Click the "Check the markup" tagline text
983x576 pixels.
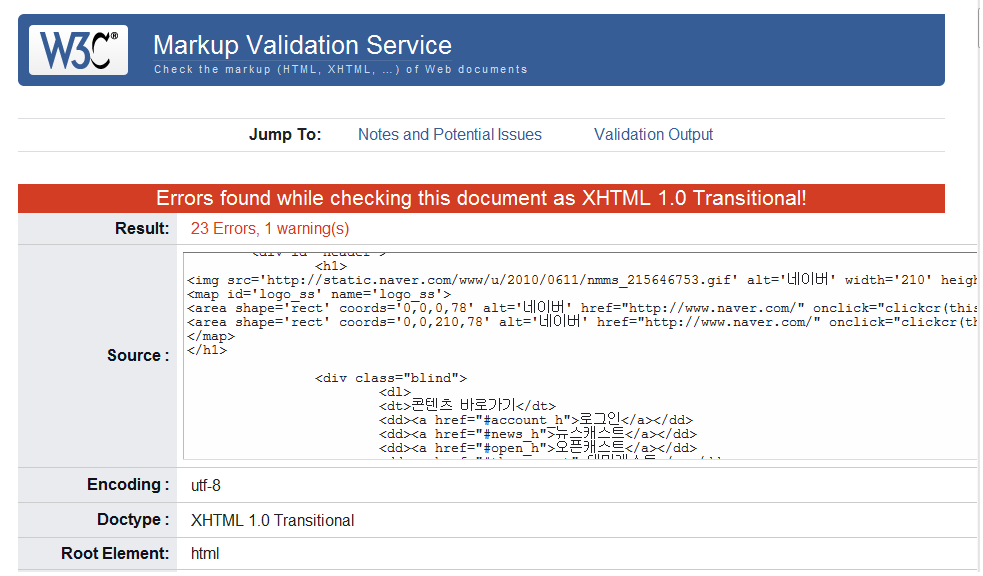tap(340, 70)
